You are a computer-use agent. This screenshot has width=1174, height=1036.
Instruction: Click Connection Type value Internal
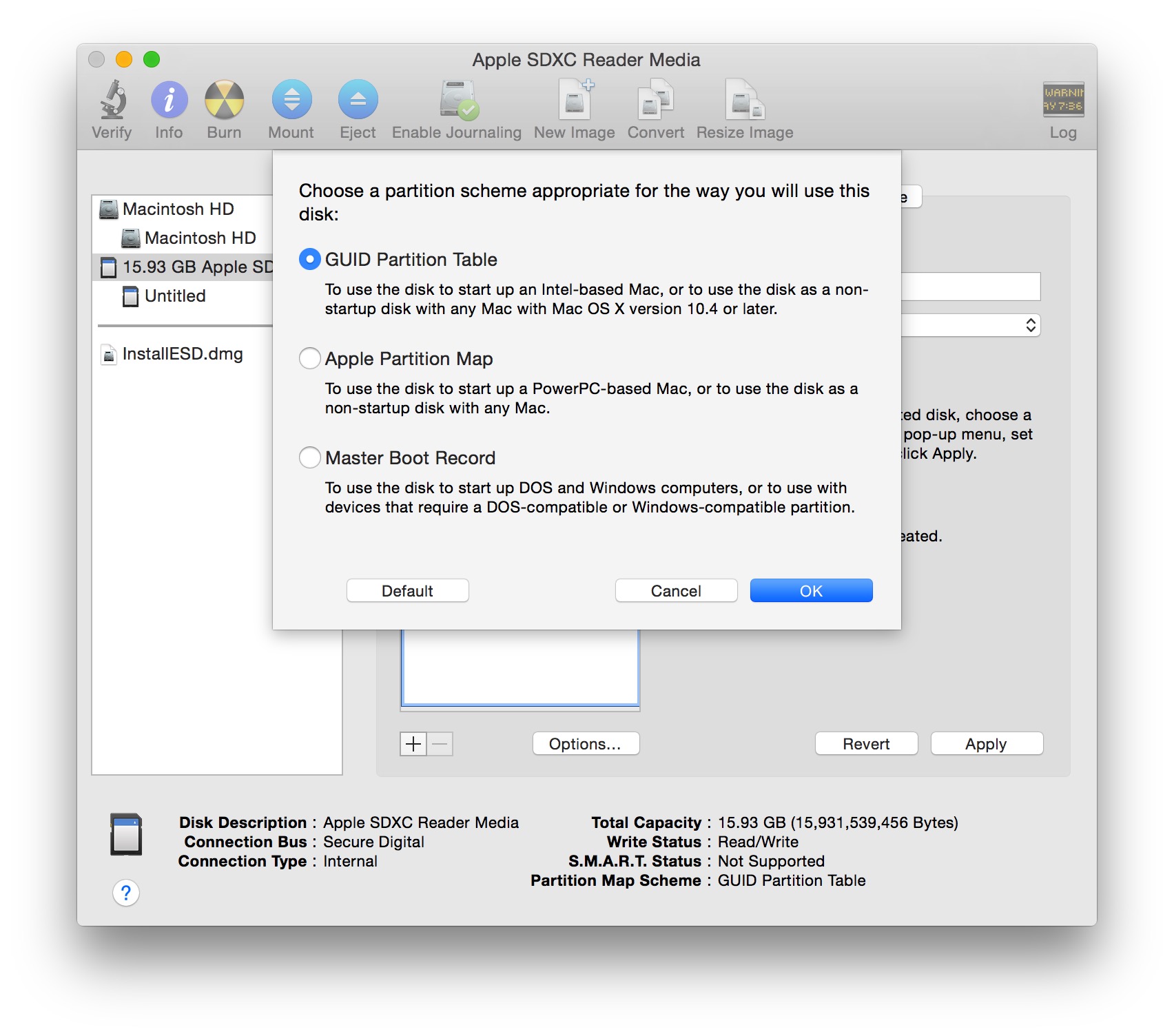350,861
